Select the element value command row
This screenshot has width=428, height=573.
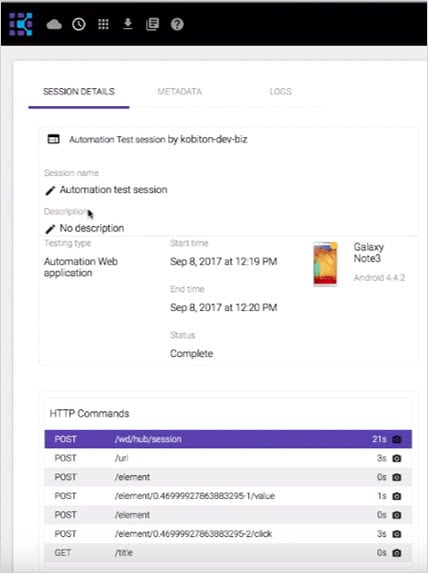(x=228, y=496)
